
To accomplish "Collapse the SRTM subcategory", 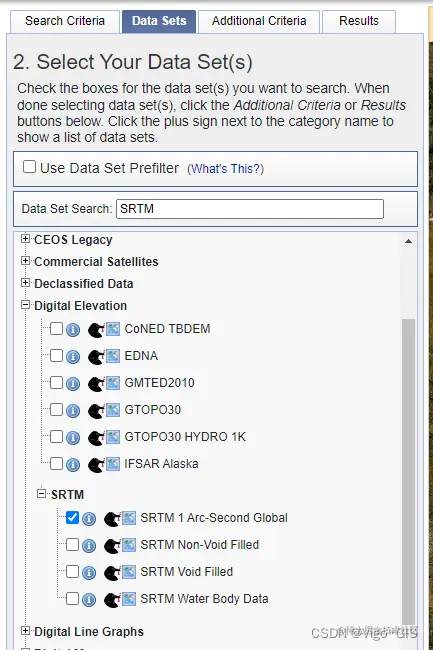I will click(41, 493).
